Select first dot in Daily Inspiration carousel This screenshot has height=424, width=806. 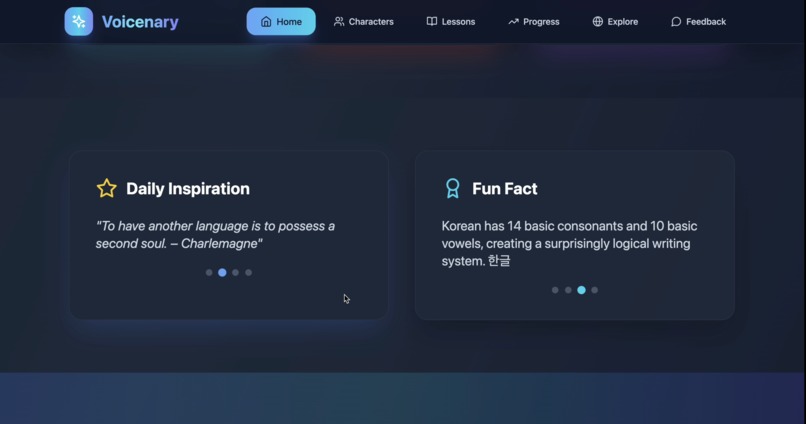click(209, 272)
